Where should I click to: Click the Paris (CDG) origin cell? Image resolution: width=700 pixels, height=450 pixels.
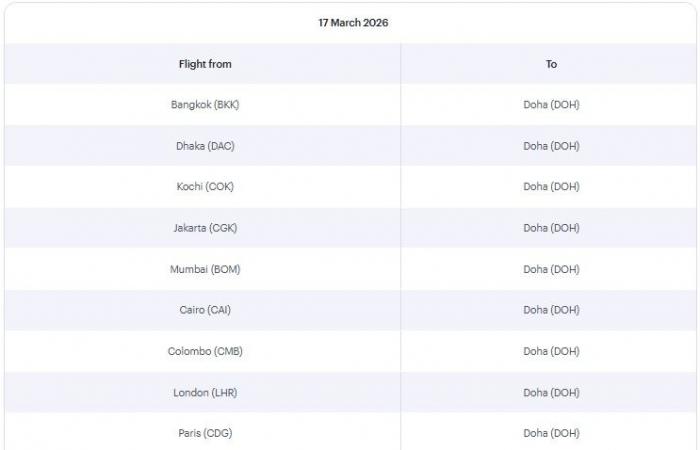205,433
